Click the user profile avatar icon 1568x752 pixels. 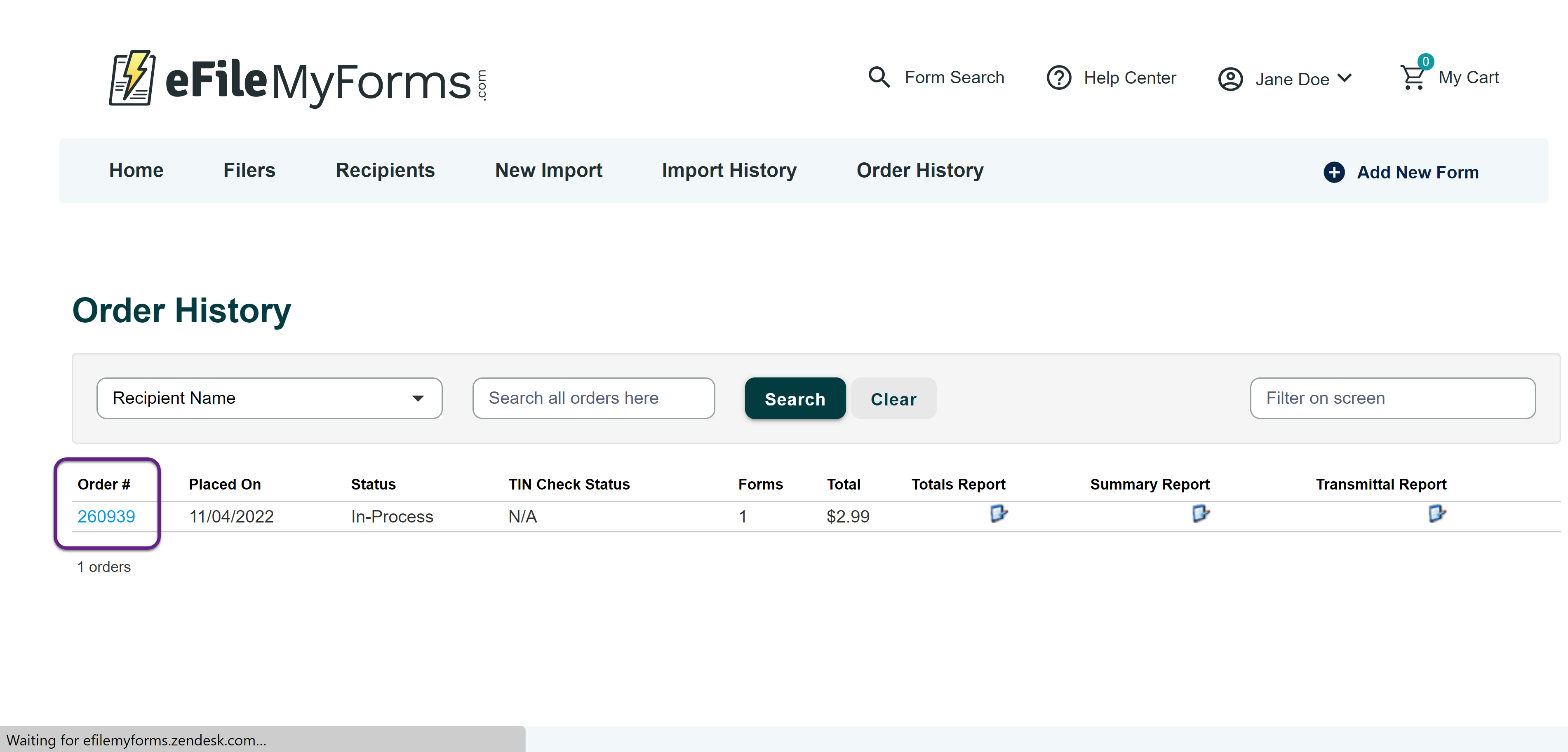pyautogui.click(x=1230, y=79)
